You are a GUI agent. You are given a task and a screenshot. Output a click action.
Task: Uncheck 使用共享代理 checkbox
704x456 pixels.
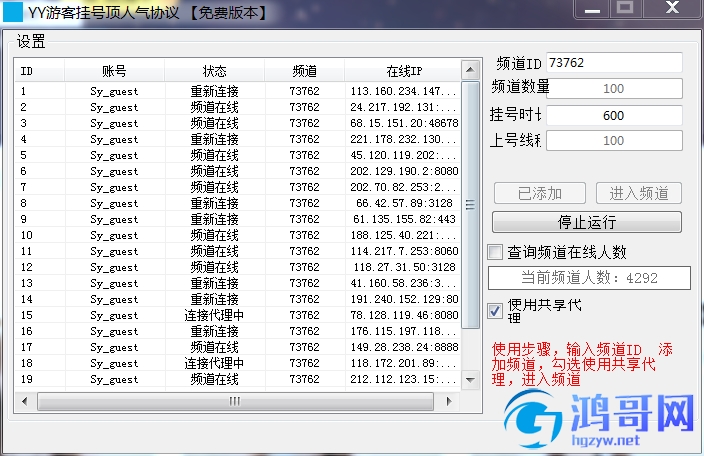click(495, 310)
